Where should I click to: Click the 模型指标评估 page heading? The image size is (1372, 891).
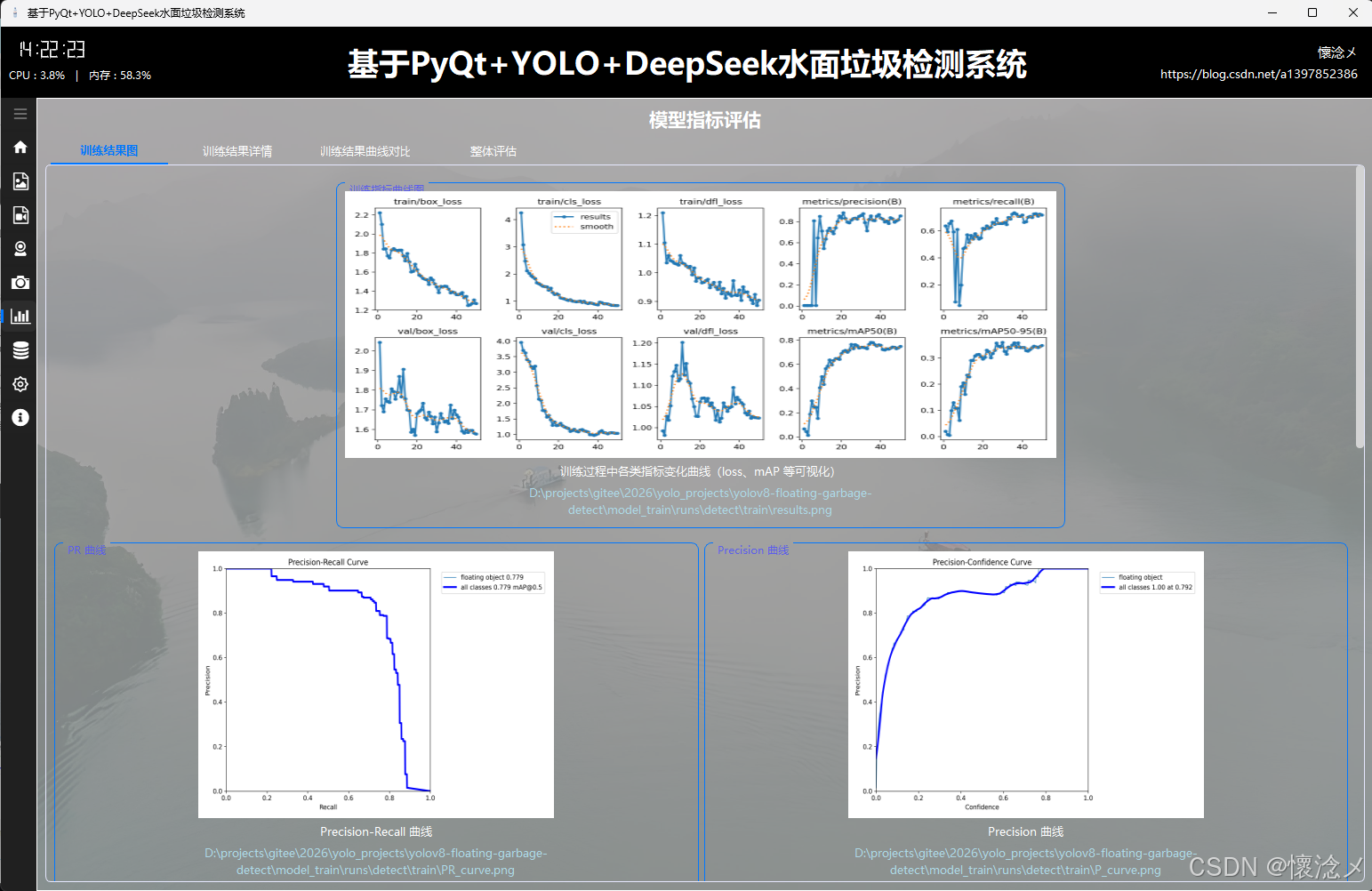[x=705, y=120]
